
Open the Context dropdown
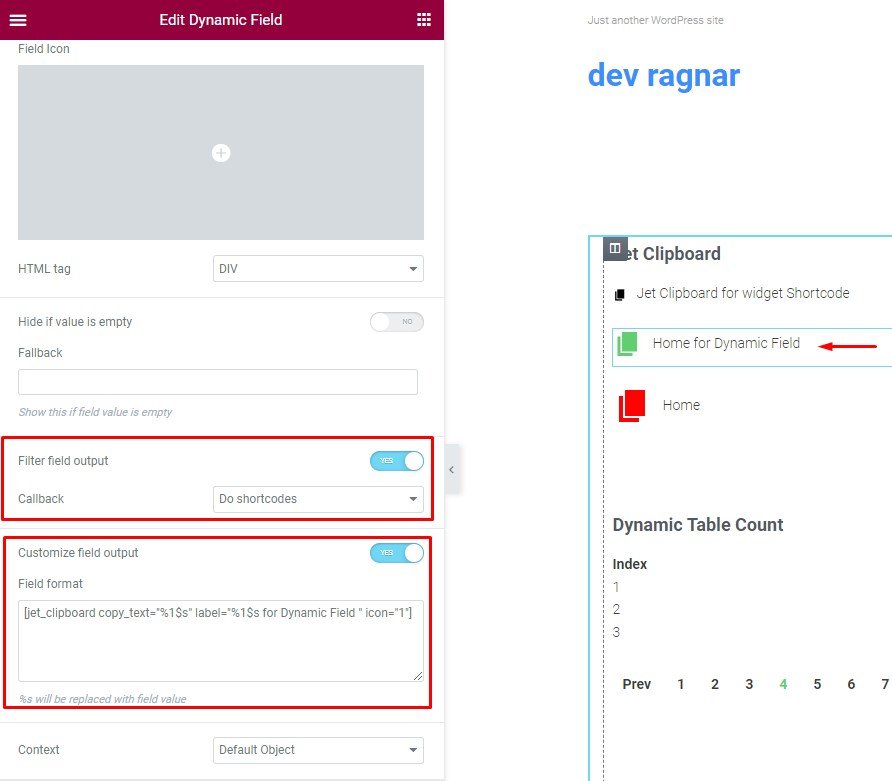[x=318, y=750]
